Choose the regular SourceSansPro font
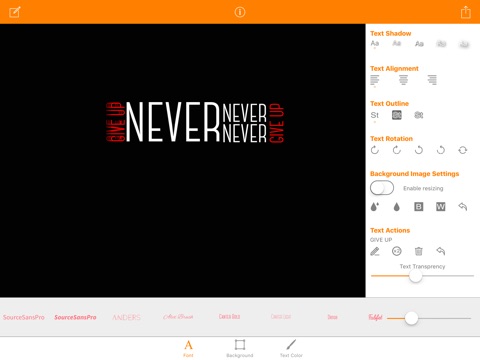Viewport: 480px width, 360px height. pyautogui.click(x=24, y=317)
